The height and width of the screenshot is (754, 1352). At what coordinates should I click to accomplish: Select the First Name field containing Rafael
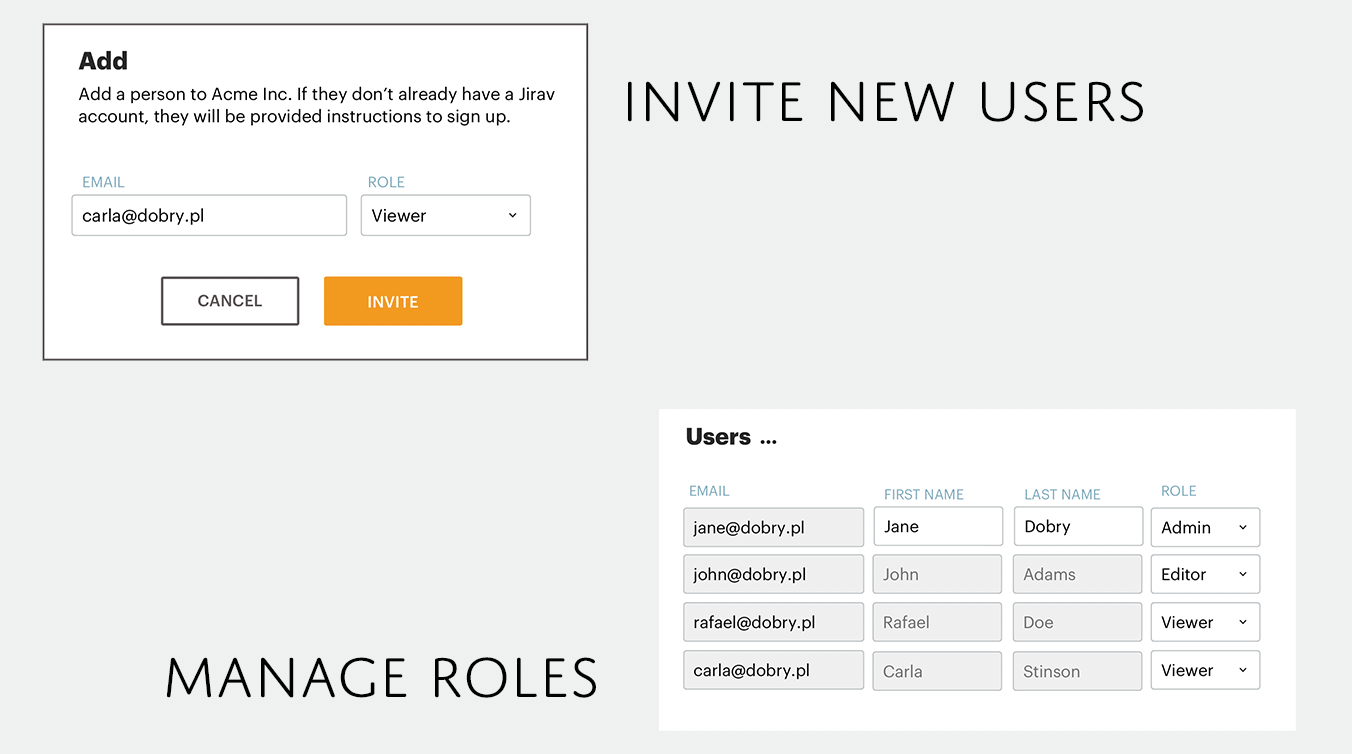(937, 622)
